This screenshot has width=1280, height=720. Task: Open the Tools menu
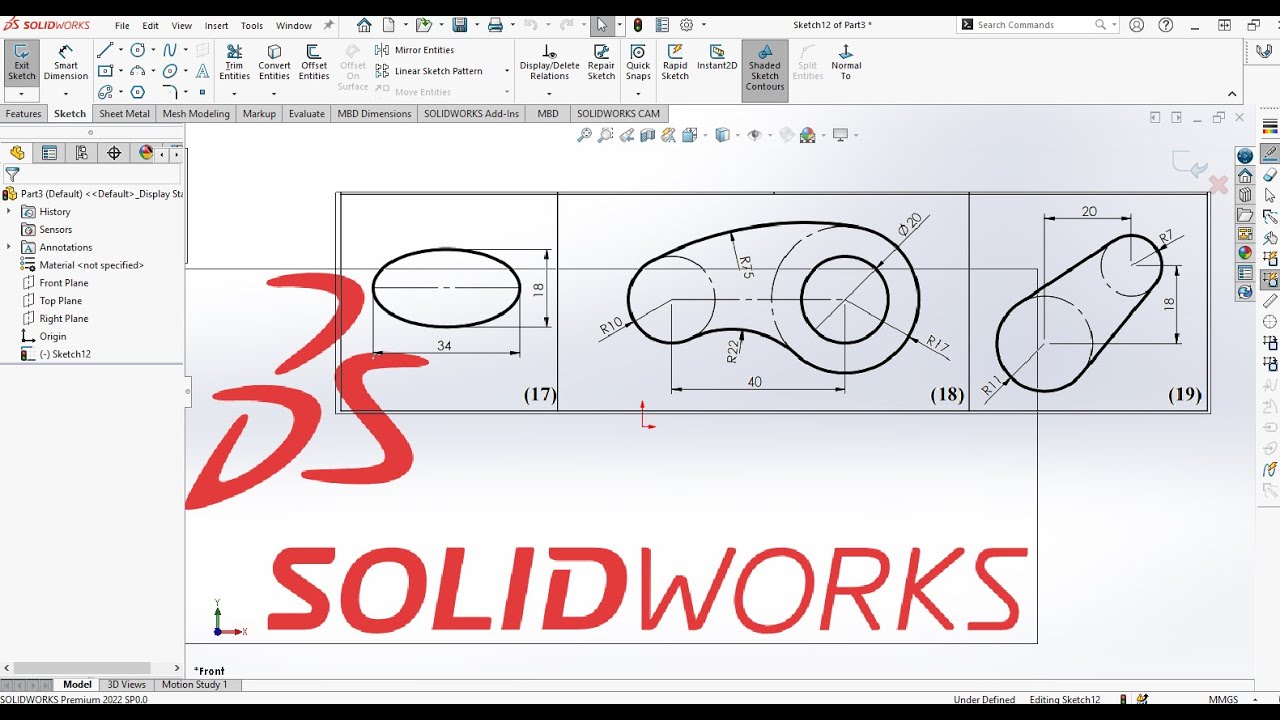[252, 26]
